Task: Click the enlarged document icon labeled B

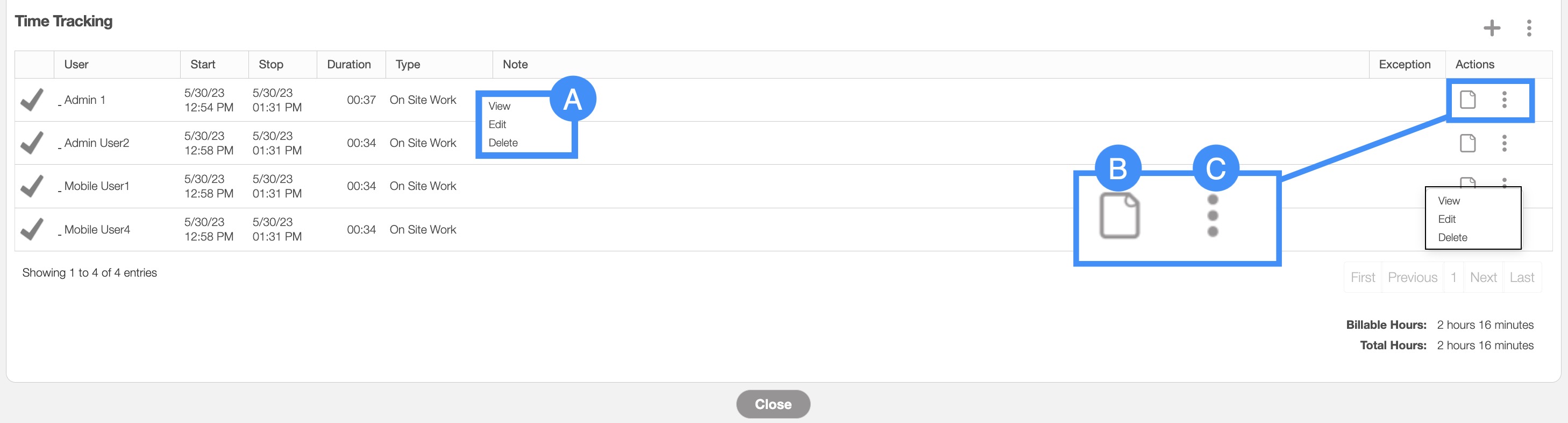Action: coord(1119,215)
